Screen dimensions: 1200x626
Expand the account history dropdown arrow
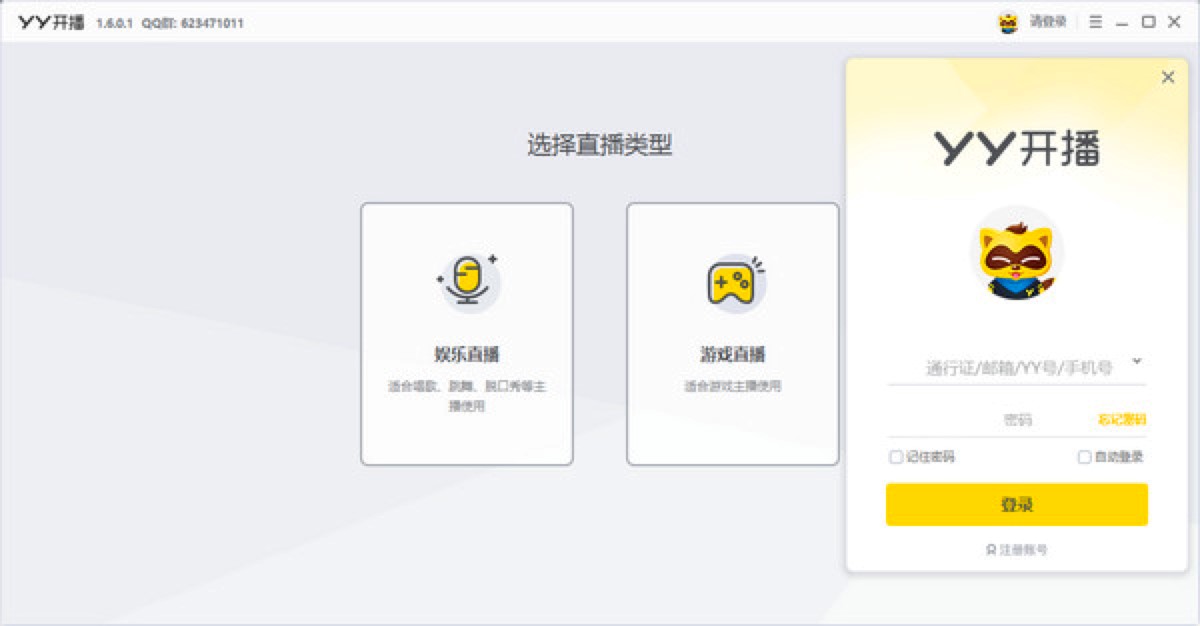click(1137, 361)
